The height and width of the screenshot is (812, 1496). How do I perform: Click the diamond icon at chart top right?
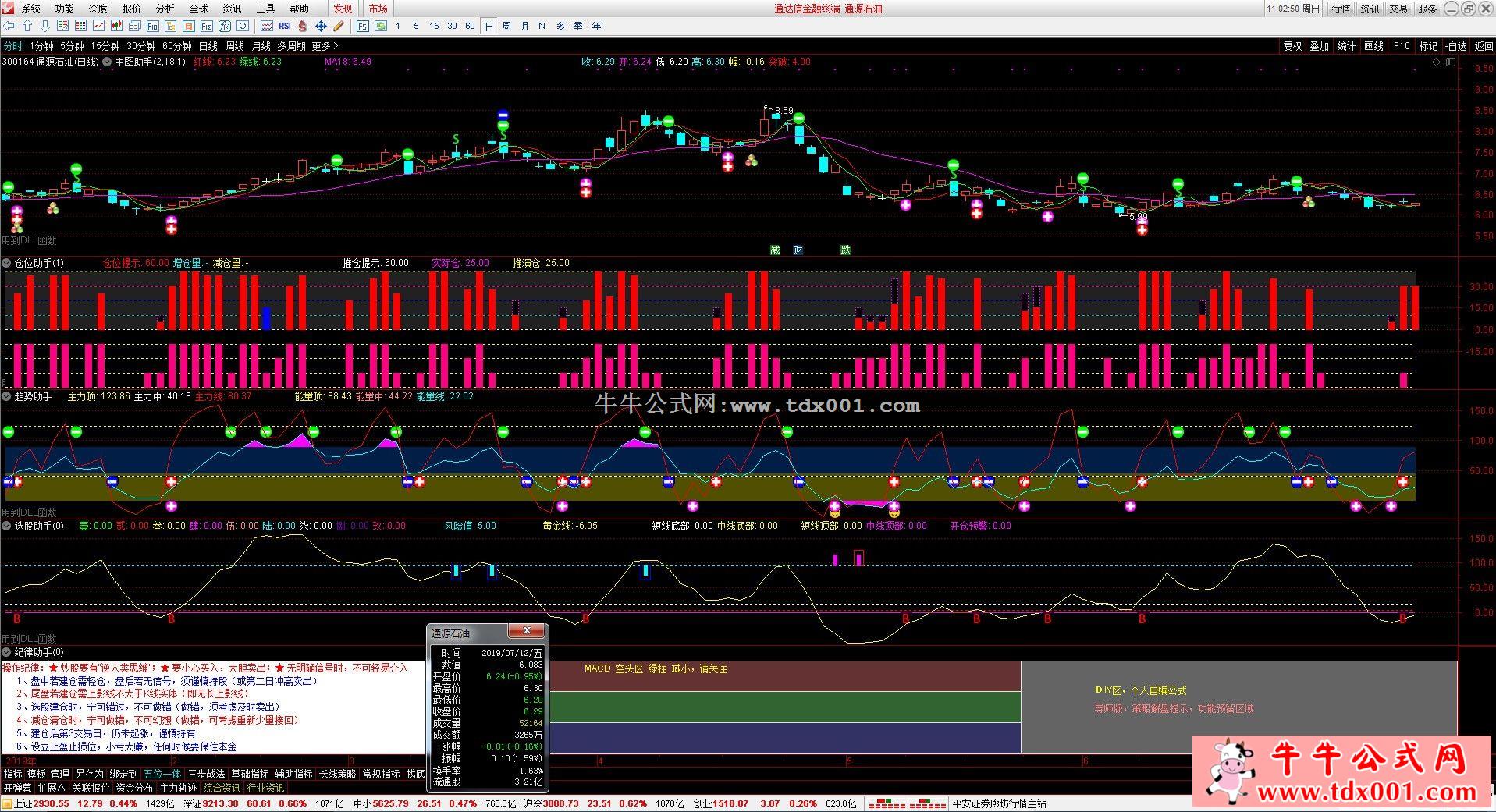click(x=1437, y=62)
